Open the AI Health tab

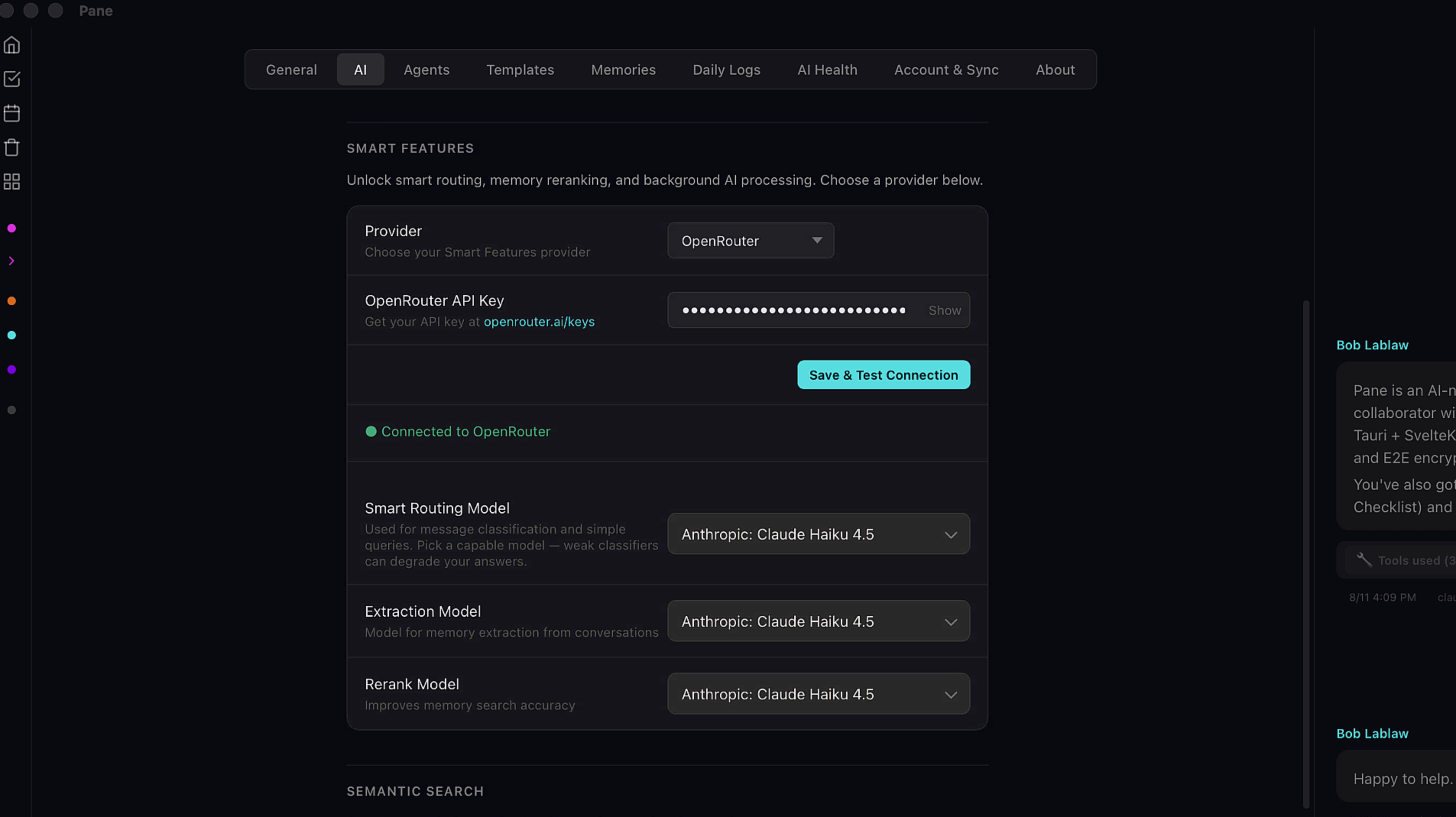tap(827, 70)
